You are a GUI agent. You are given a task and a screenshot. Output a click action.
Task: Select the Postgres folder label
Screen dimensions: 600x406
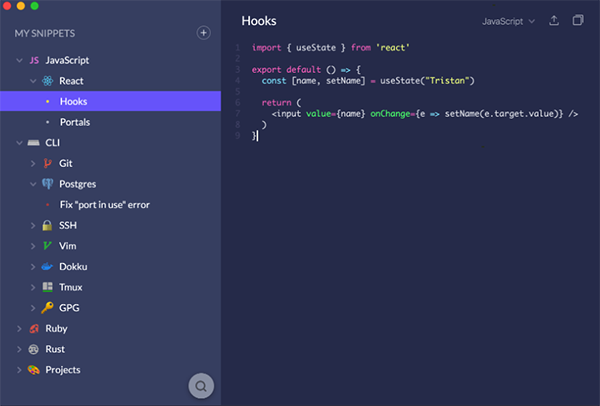pyautogui.click(x=77, y=184)
